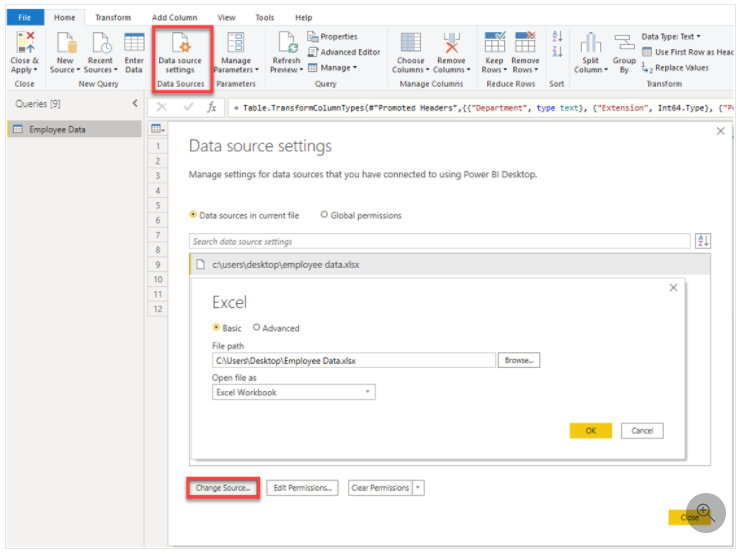Click the Clear Permissions button
Viewport: 740px width, 556px height.
click(x=380, y=488)
